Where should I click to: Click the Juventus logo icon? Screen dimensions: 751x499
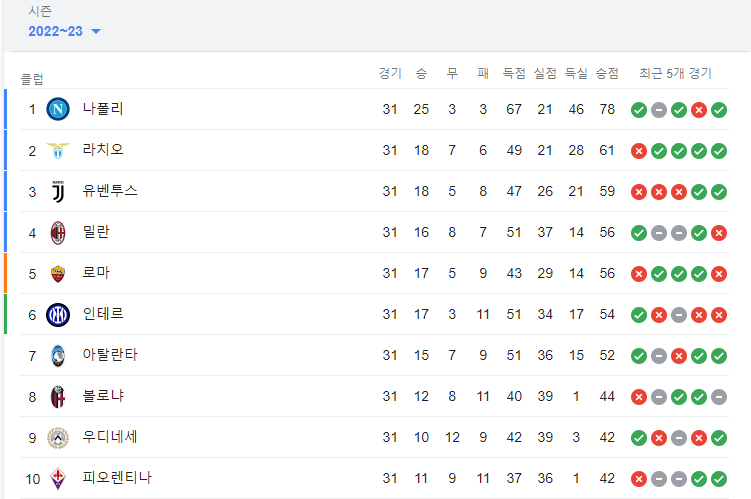[x=58, y=192]
